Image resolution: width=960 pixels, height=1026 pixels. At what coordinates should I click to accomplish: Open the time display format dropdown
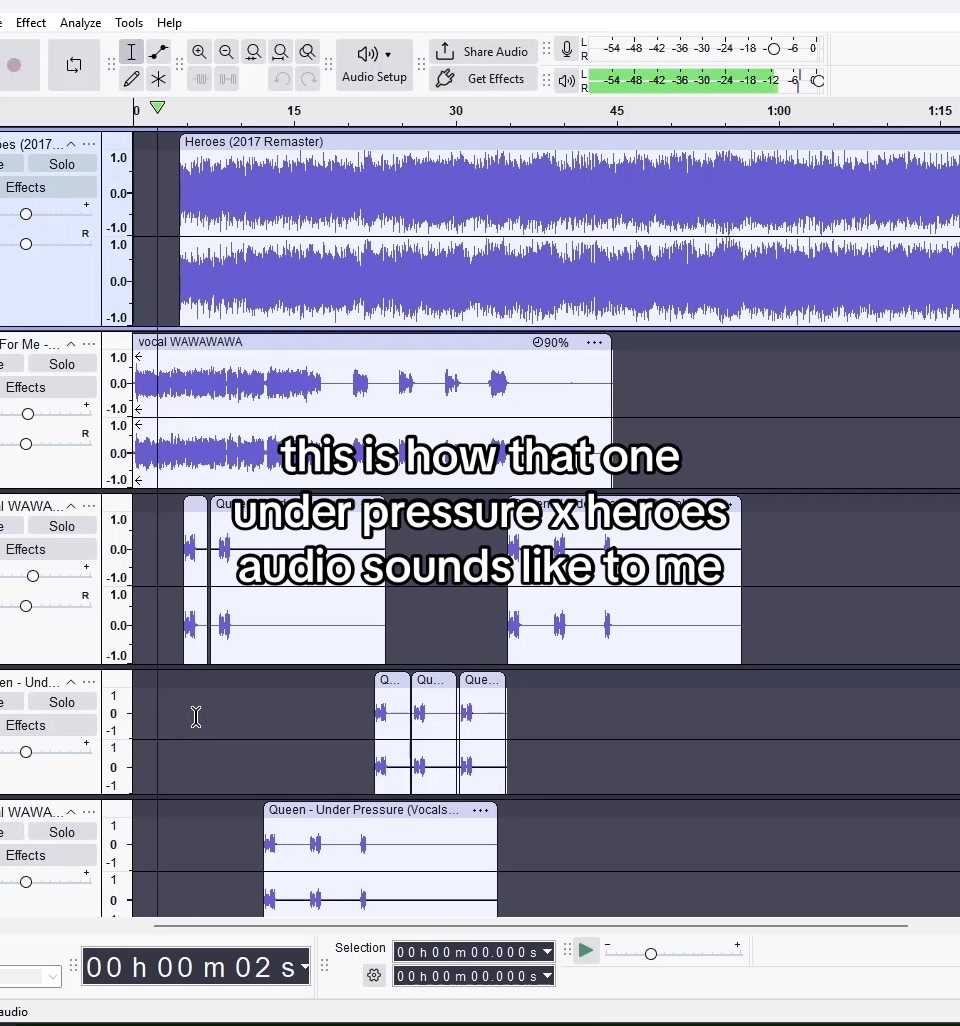[304, 966]
